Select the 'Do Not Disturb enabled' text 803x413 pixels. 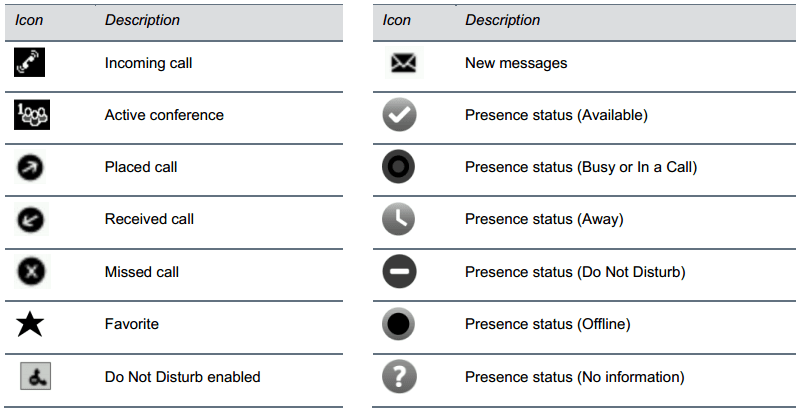[x=182, y=377]
